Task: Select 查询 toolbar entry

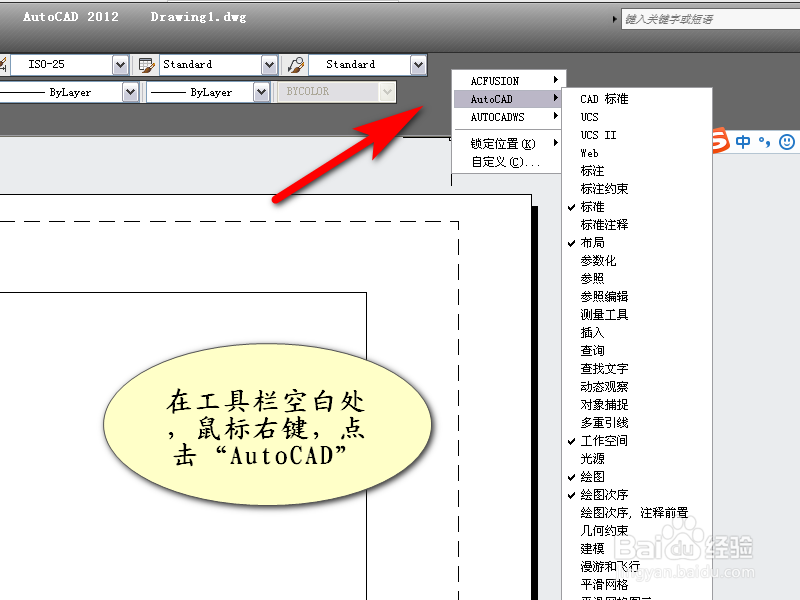Action: [637, 351]
